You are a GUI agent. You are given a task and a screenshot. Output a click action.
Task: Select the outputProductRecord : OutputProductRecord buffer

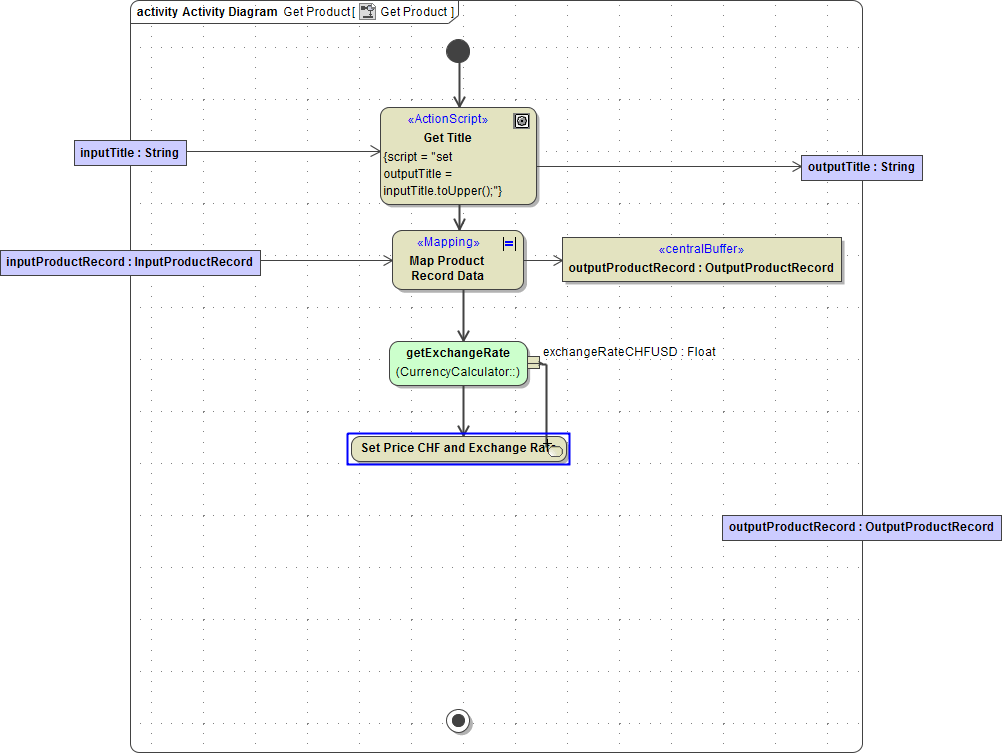[702, 267]
